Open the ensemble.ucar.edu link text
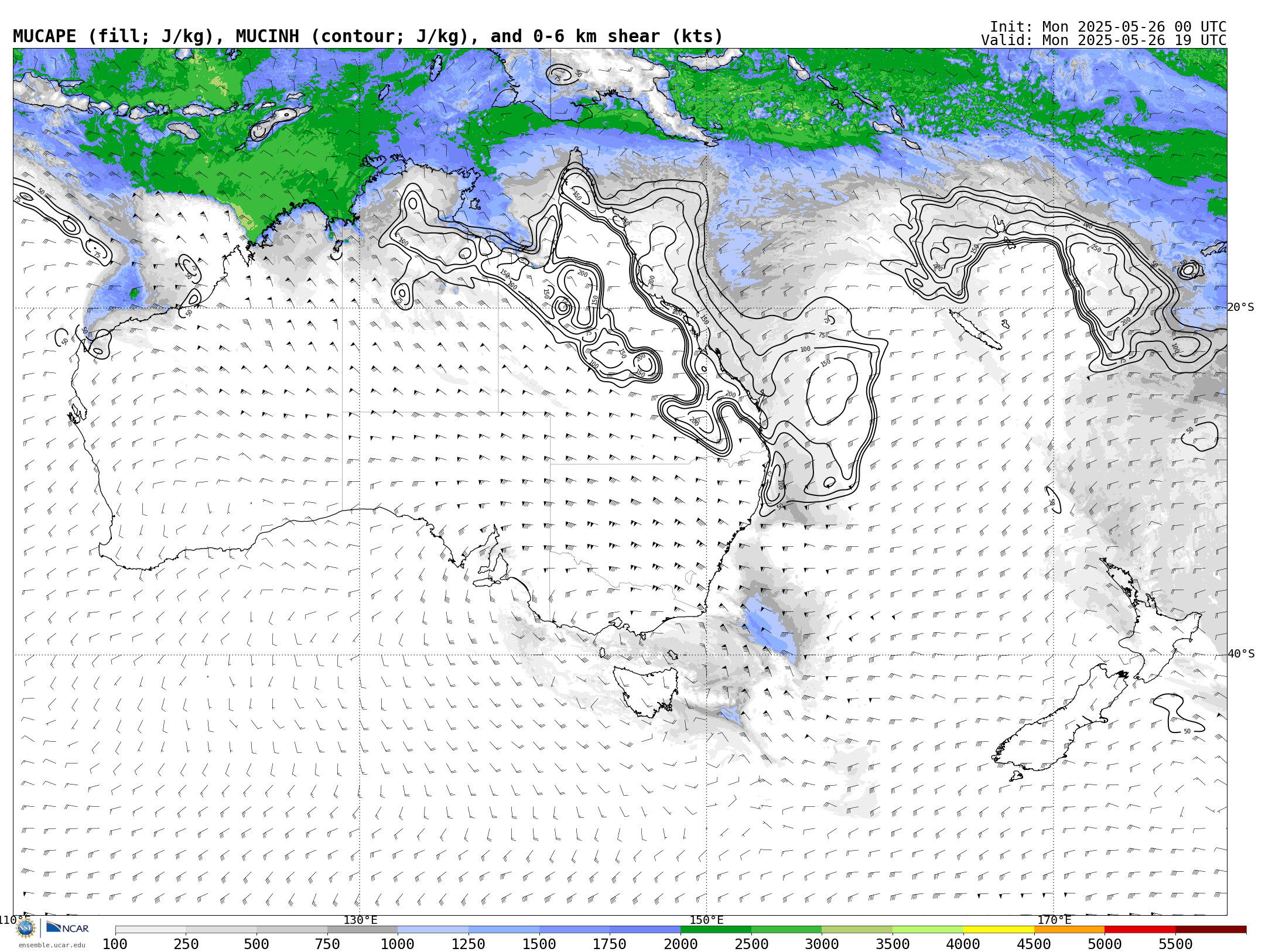The height and width of the screenshot is (952, 1265). coord(52,945)
